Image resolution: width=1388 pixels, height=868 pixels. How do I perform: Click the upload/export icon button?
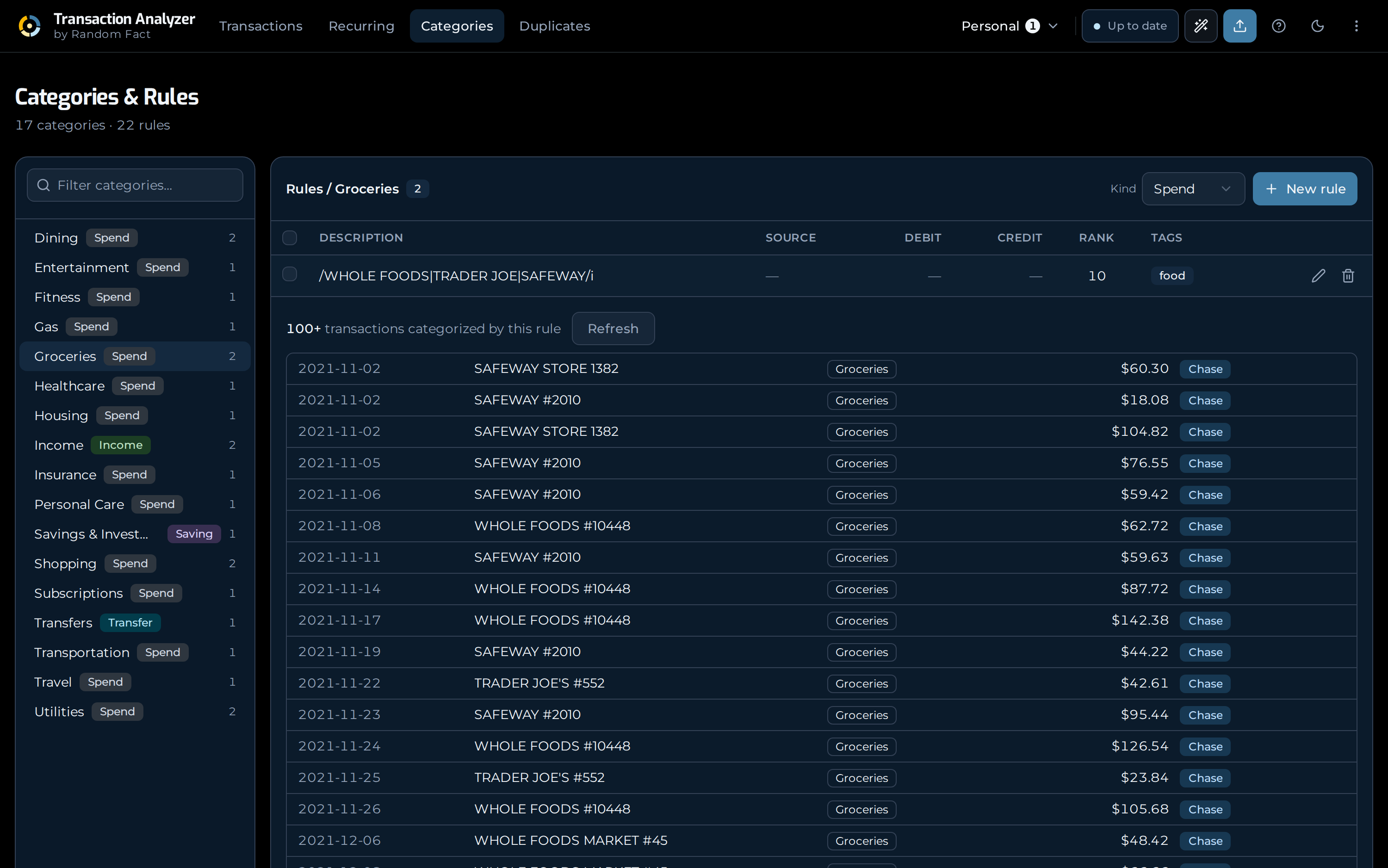(x=1239, y=26)
